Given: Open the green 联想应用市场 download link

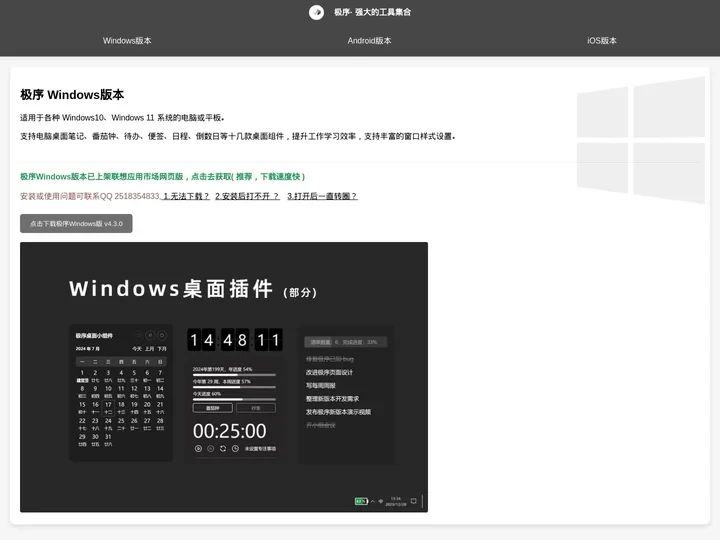Looking at the screenshot, I should click(163, 176).
